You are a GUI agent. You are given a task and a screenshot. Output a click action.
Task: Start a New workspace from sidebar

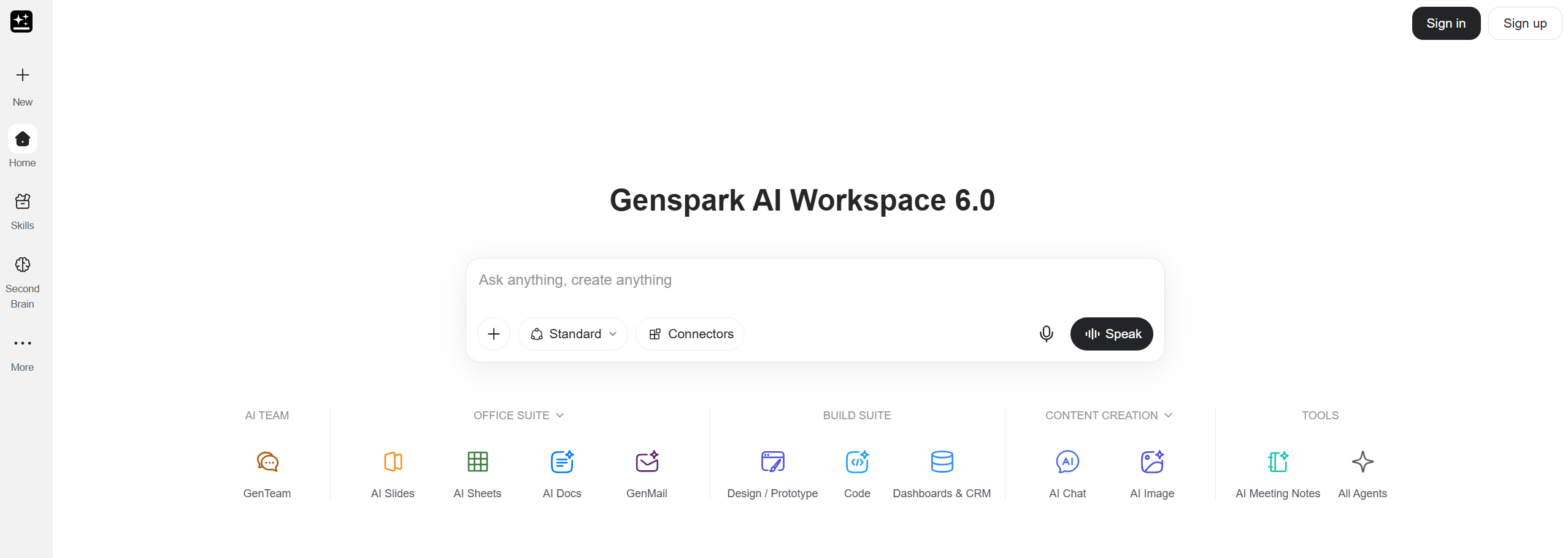pos(23,87)
